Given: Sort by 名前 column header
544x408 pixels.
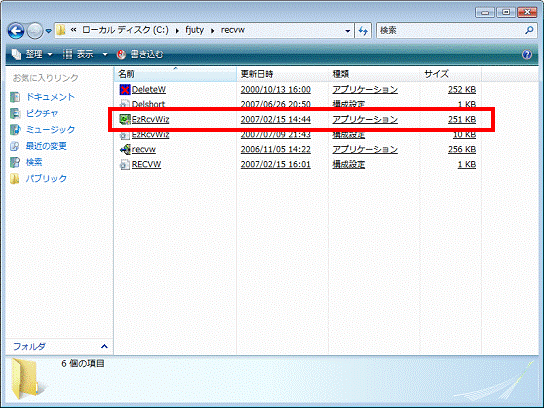Looking at the screenshot, I should (x=175, y=74).
